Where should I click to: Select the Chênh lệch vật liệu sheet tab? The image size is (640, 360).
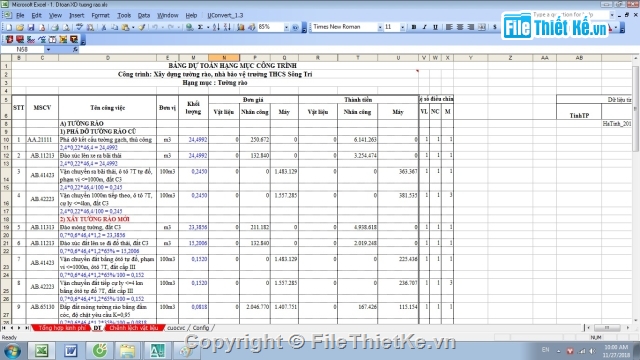pos(133,328)
